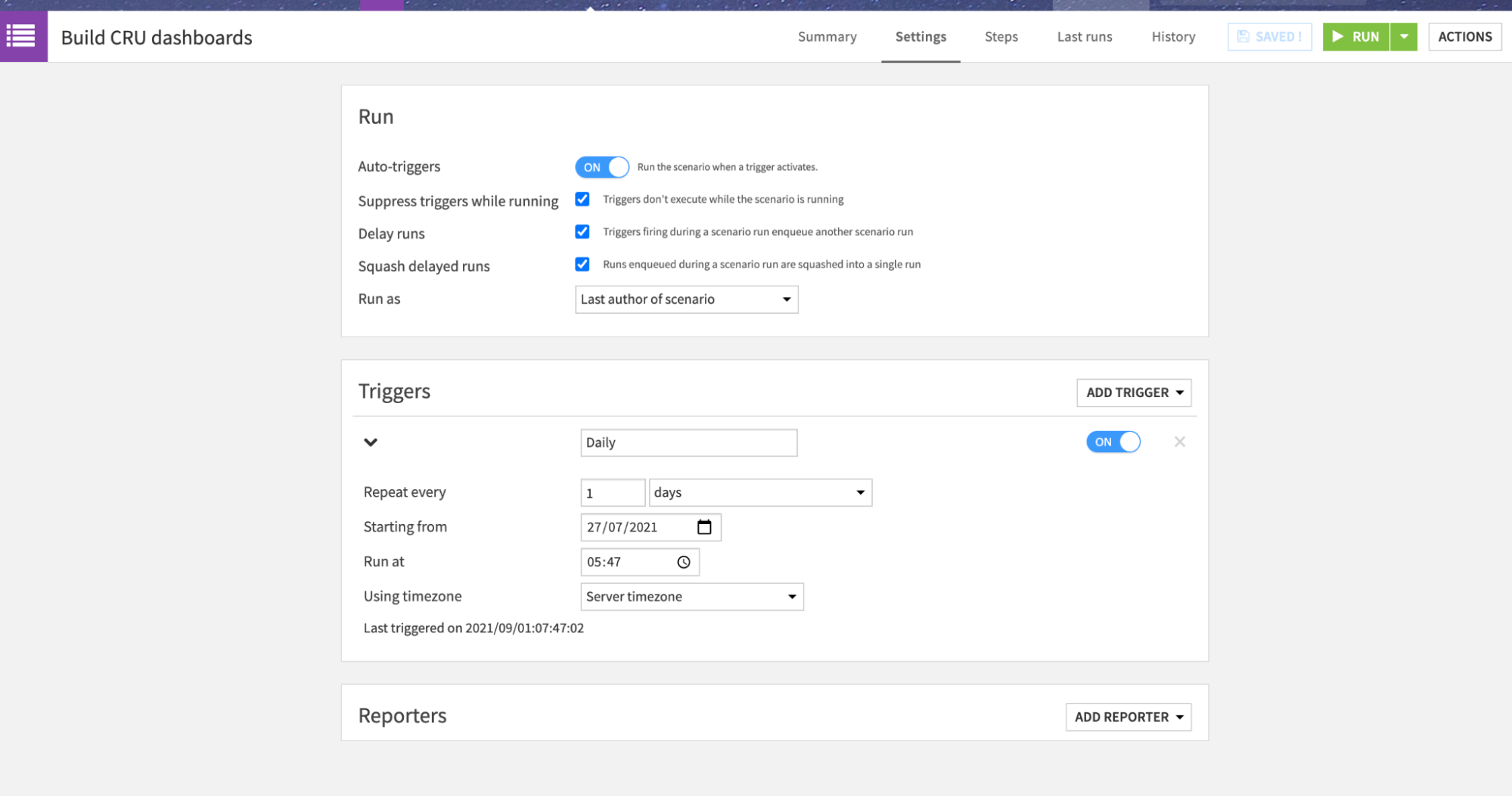Switch to the Summary tab
The height and width of the screenshot is (797, 1512).
[827, 36]
